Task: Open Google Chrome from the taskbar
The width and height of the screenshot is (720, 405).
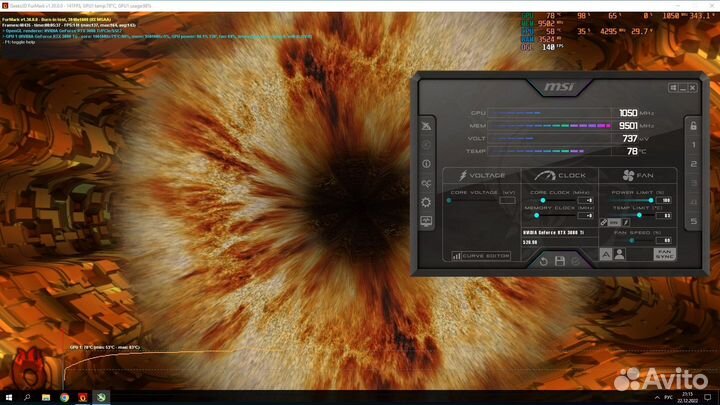Action: coord(64,398)
